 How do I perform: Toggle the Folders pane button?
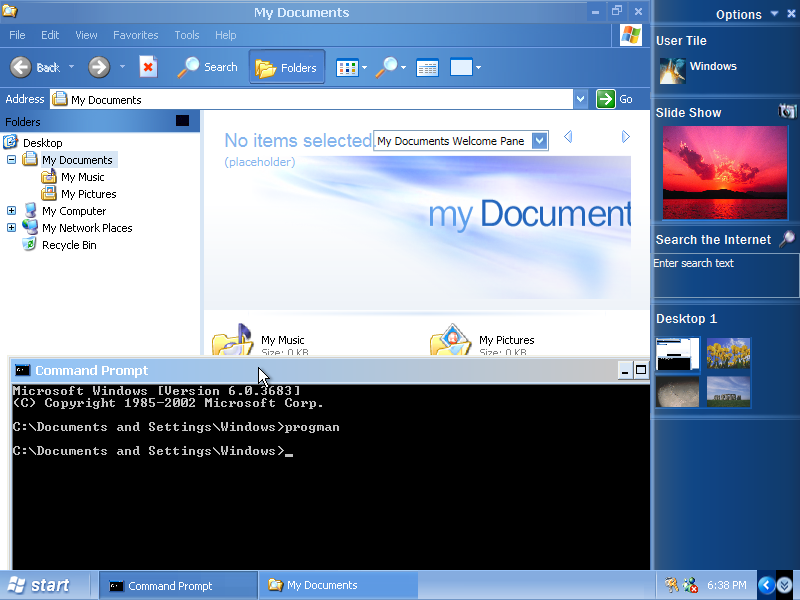(x=287, y=67)
